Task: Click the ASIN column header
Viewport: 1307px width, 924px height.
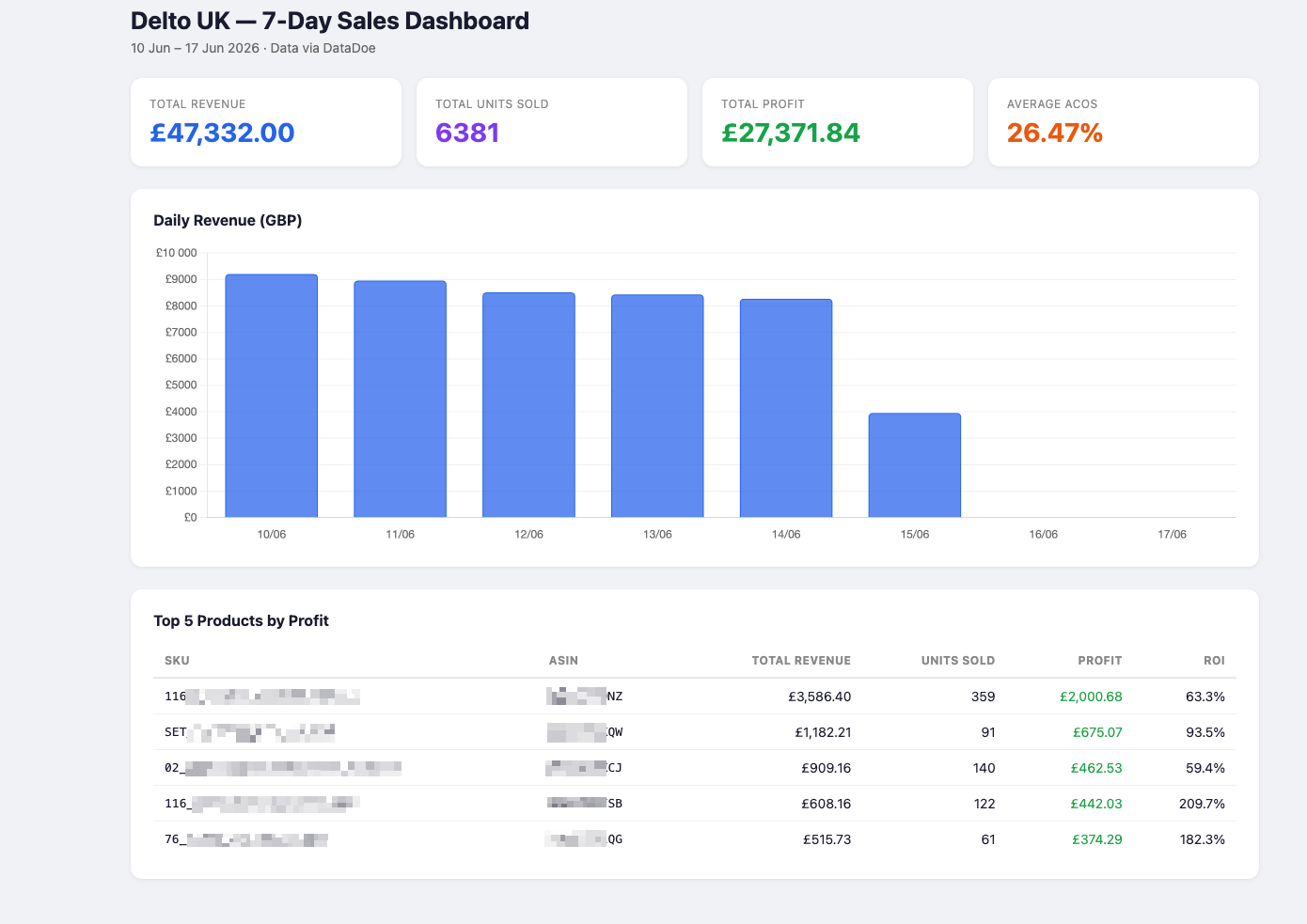Action: point(563,661)
